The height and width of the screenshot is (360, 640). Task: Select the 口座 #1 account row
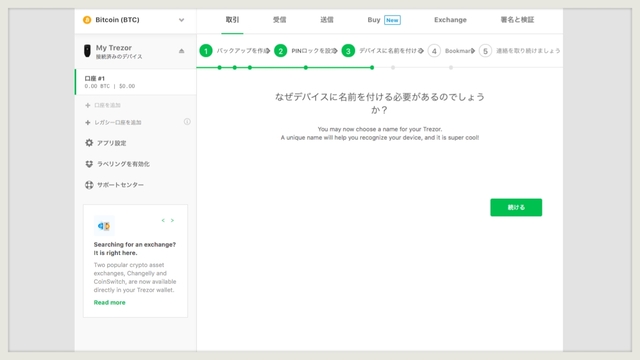(136, 82)
